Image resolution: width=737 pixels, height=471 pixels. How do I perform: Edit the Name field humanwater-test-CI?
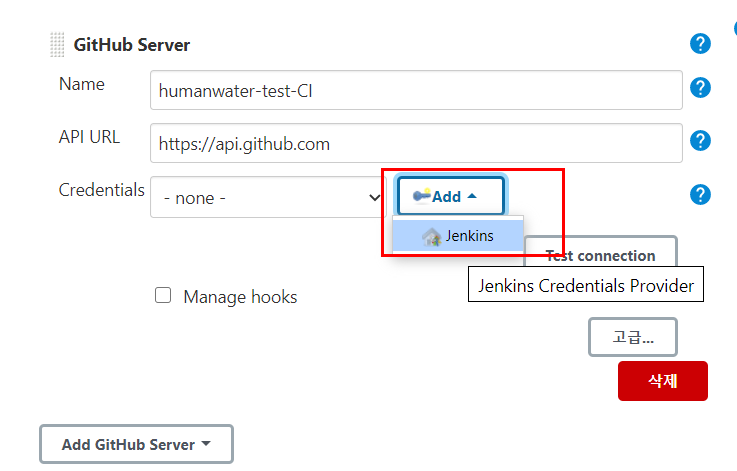[x=416, y=90]
